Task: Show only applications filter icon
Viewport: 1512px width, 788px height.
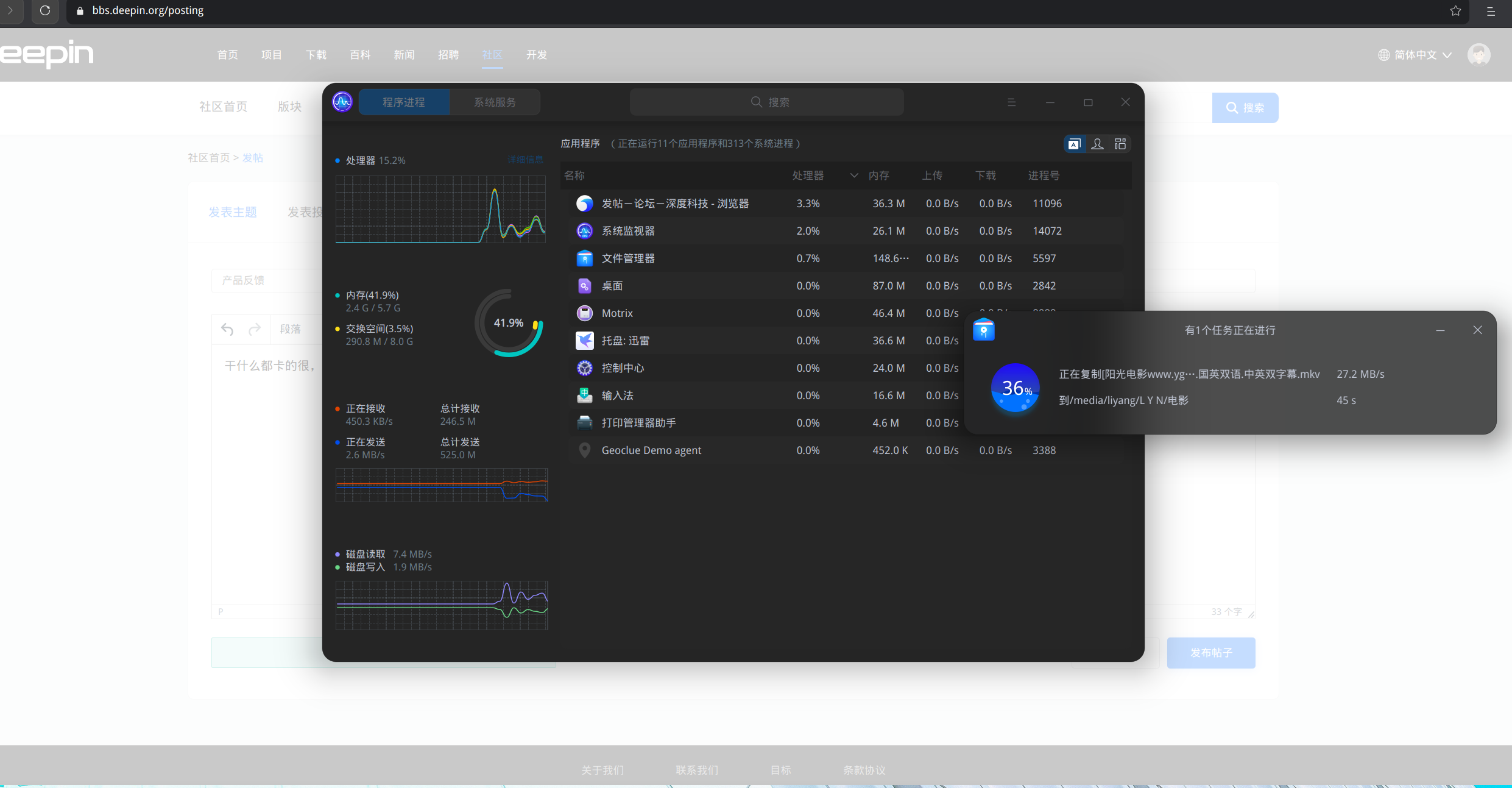Action: tap(1074, 144)
